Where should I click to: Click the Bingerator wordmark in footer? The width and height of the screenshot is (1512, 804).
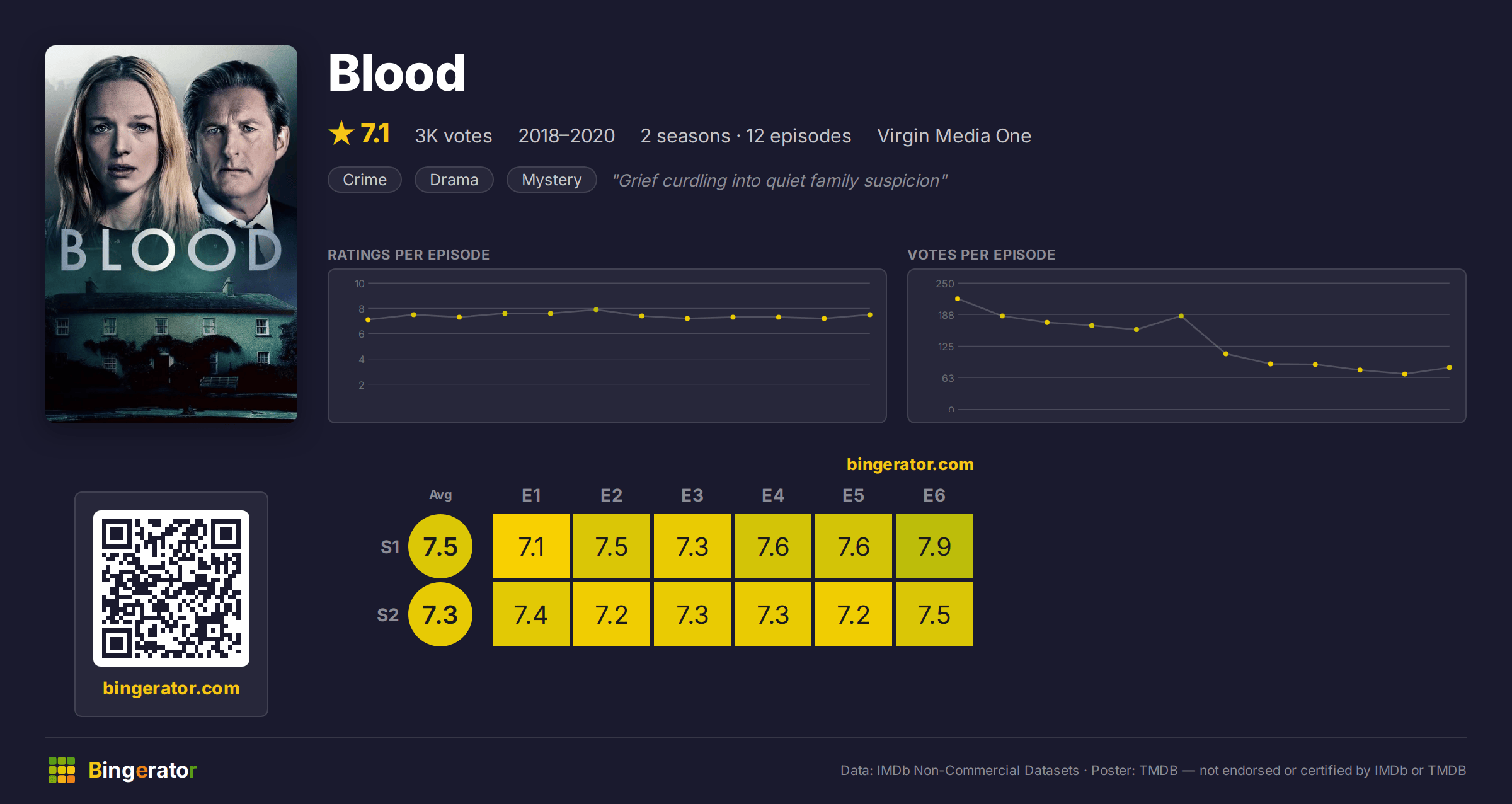pos(142,770)
